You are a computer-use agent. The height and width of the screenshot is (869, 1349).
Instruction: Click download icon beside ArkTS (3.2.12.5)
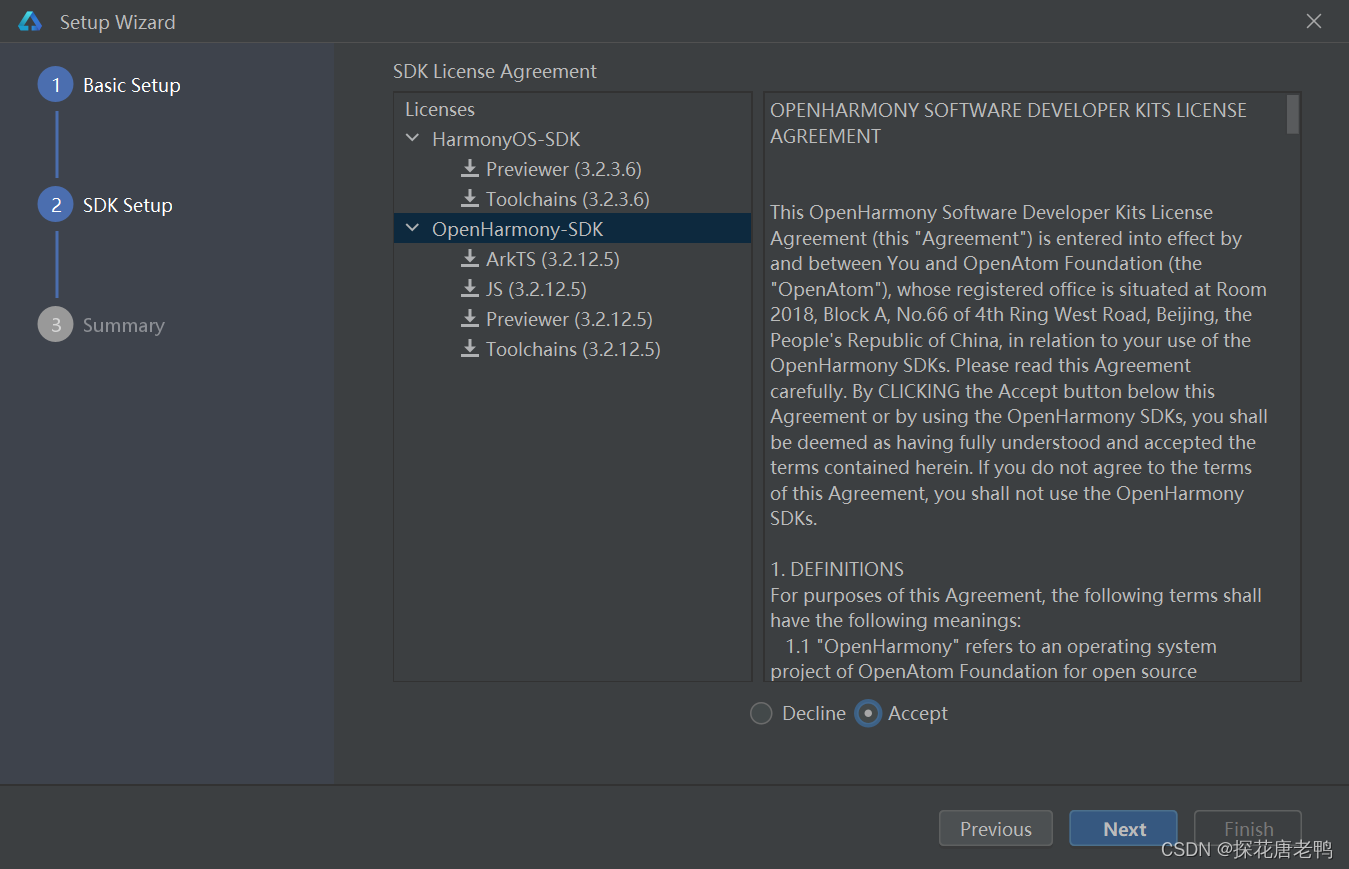470,259
